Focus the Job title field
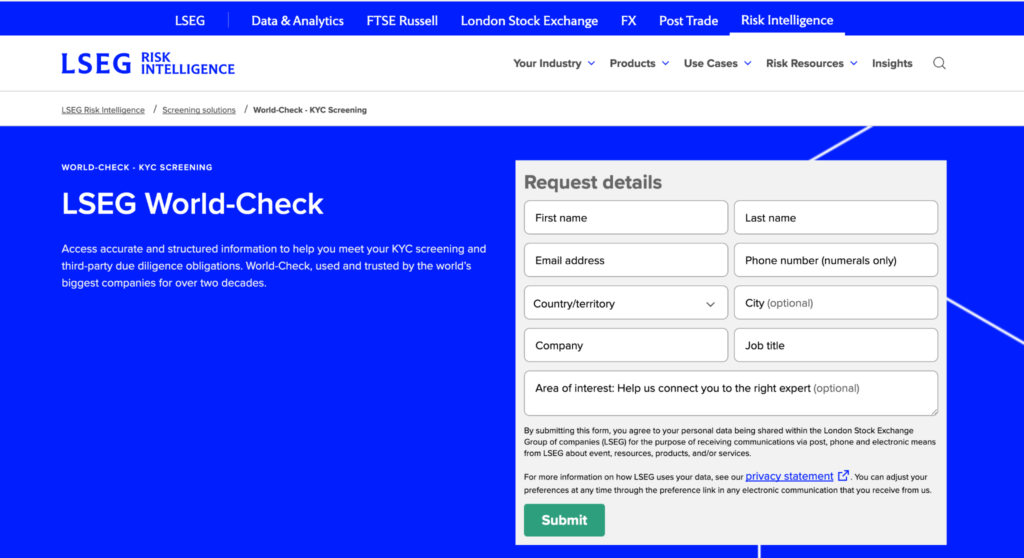Screen dimensions: 1024x558 pos(836,345)
